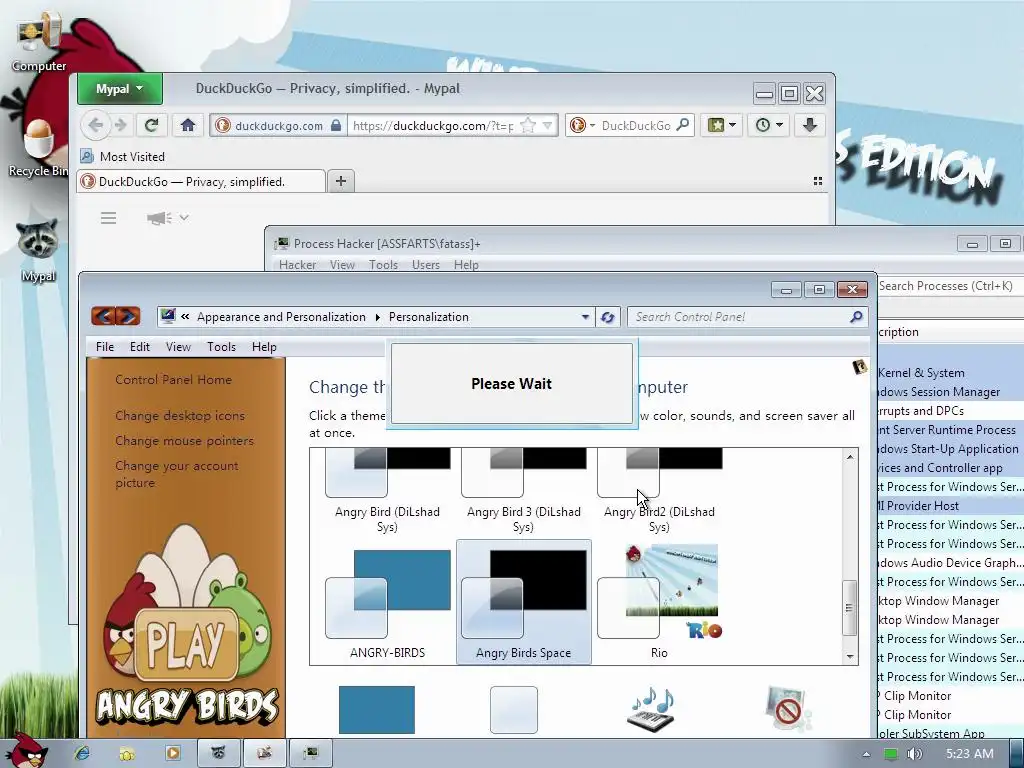The width and height of the screenshot is (1024, 768).
Task: Open the green Mypal menu dropdown
Action: 120,89
